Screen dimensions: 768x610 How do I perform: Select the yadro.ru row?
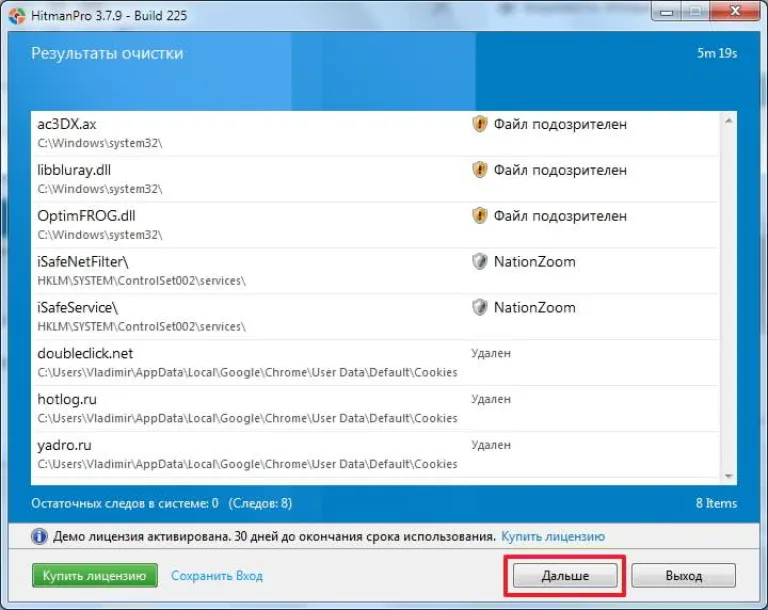pos(375,454)
